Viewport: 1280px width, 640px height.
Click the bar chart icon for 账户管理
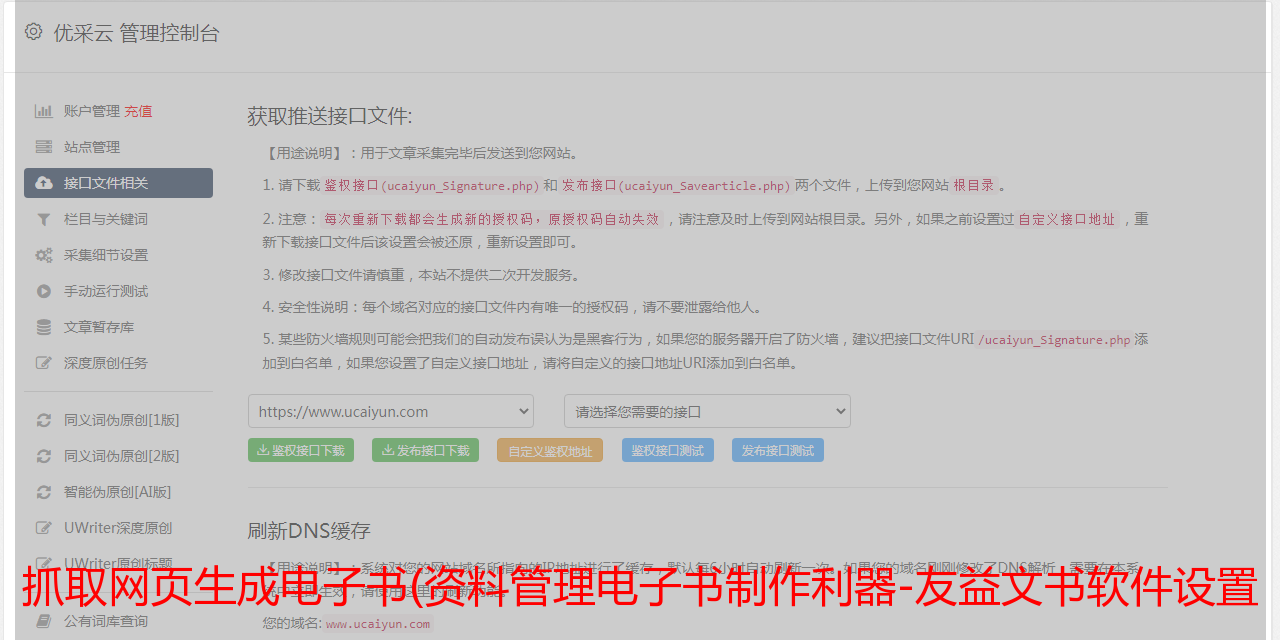click(x=44, y=111)
